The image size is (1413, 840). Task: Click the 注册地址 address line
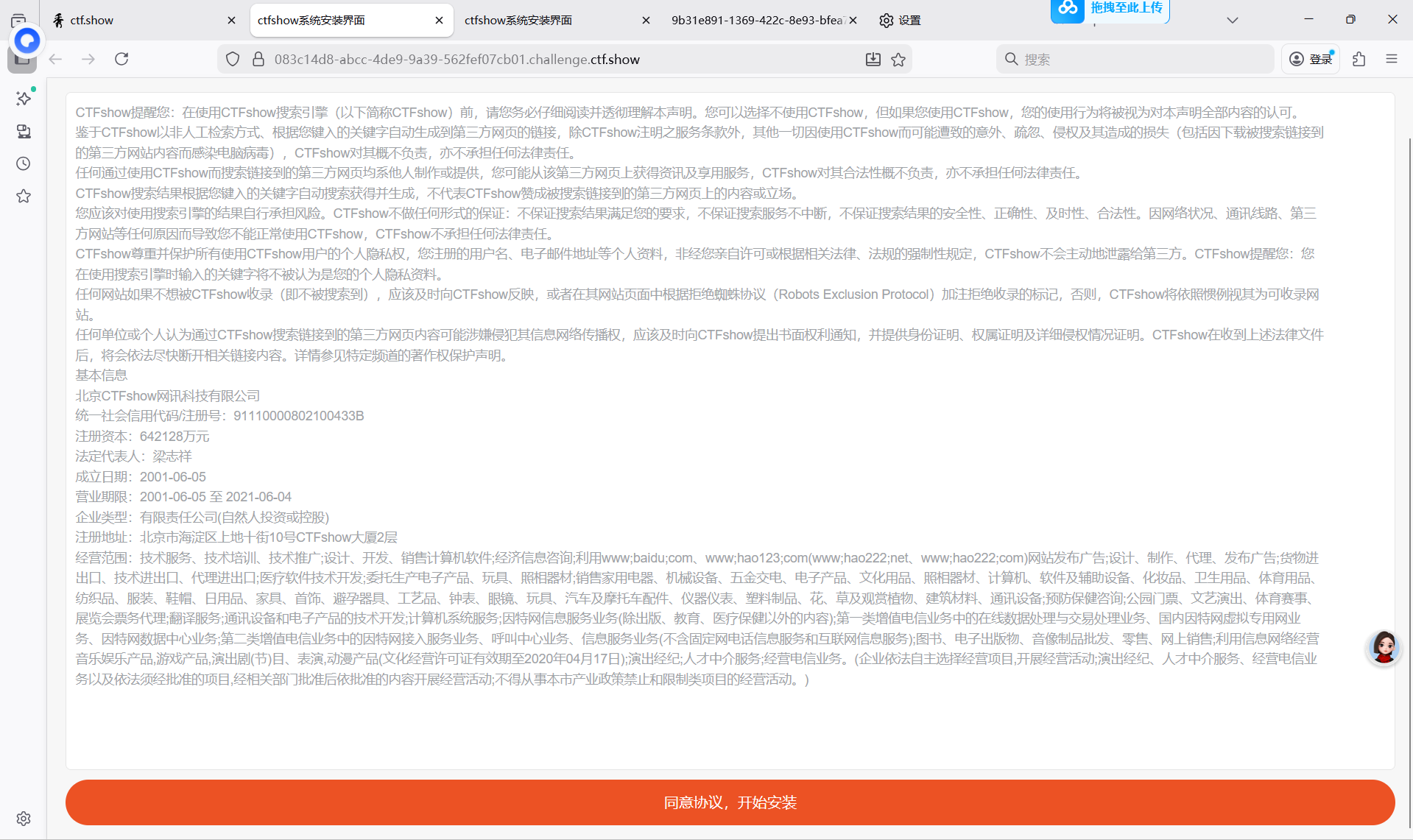tap(236, 537)
